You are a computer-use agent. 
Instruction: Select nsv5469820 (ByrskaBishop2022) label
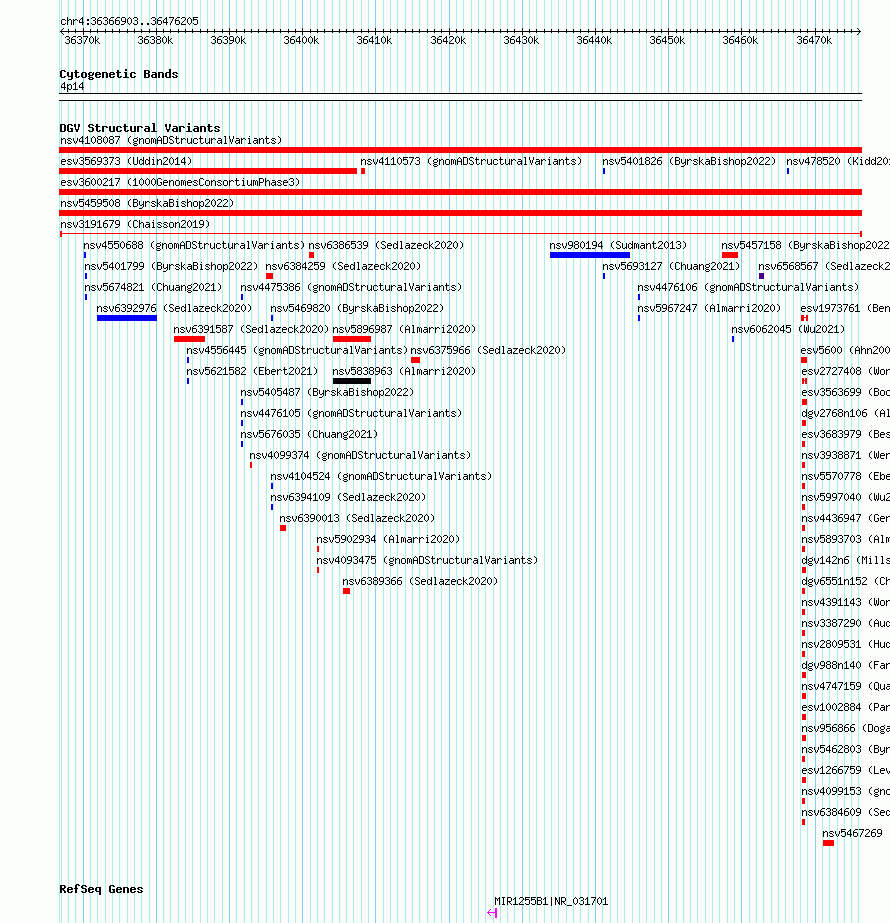point(357,308)
